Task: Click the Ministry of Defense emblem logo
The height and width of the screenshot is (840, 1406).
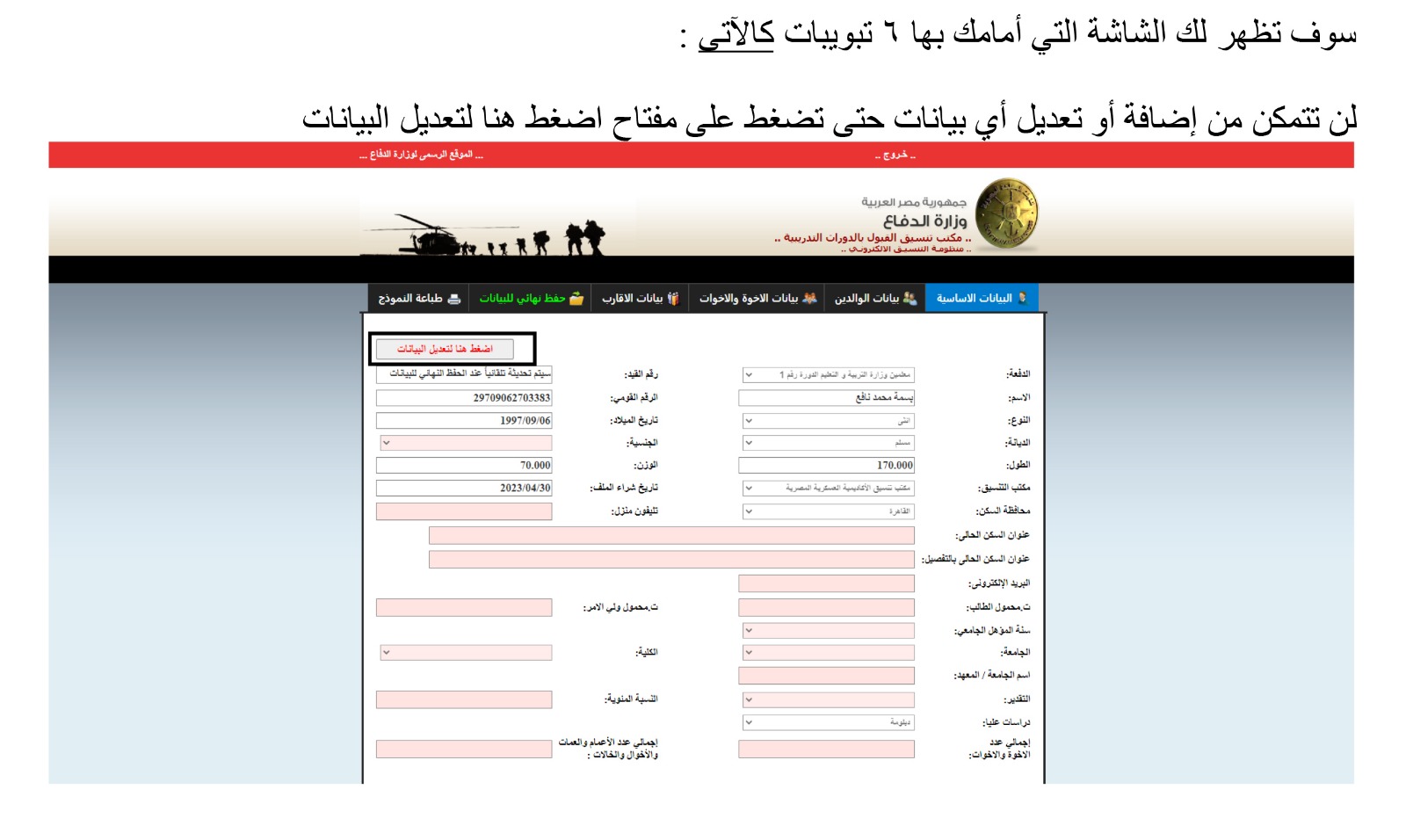Action: point(1006,214)
